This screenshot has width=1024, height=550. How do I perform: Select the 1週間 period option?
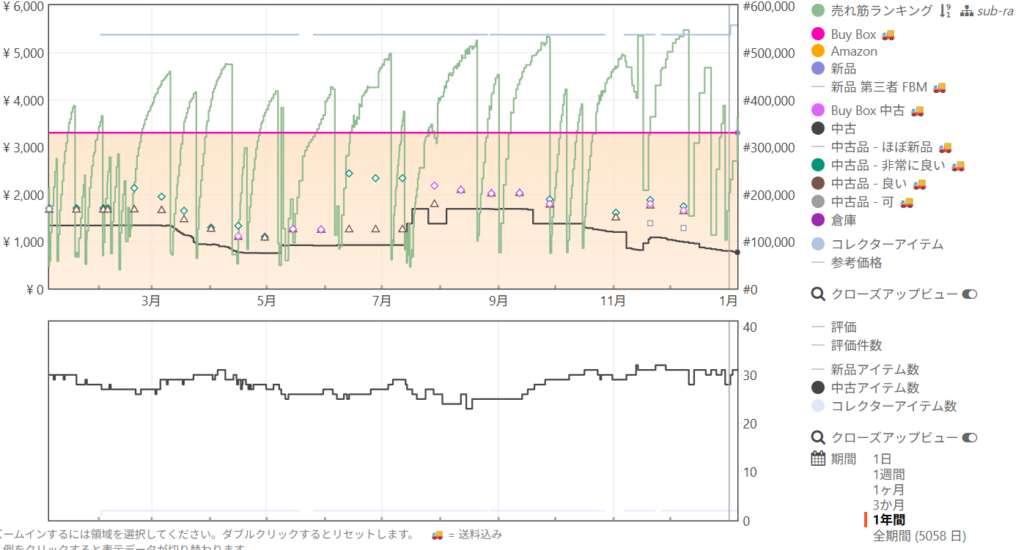[890, 474]
